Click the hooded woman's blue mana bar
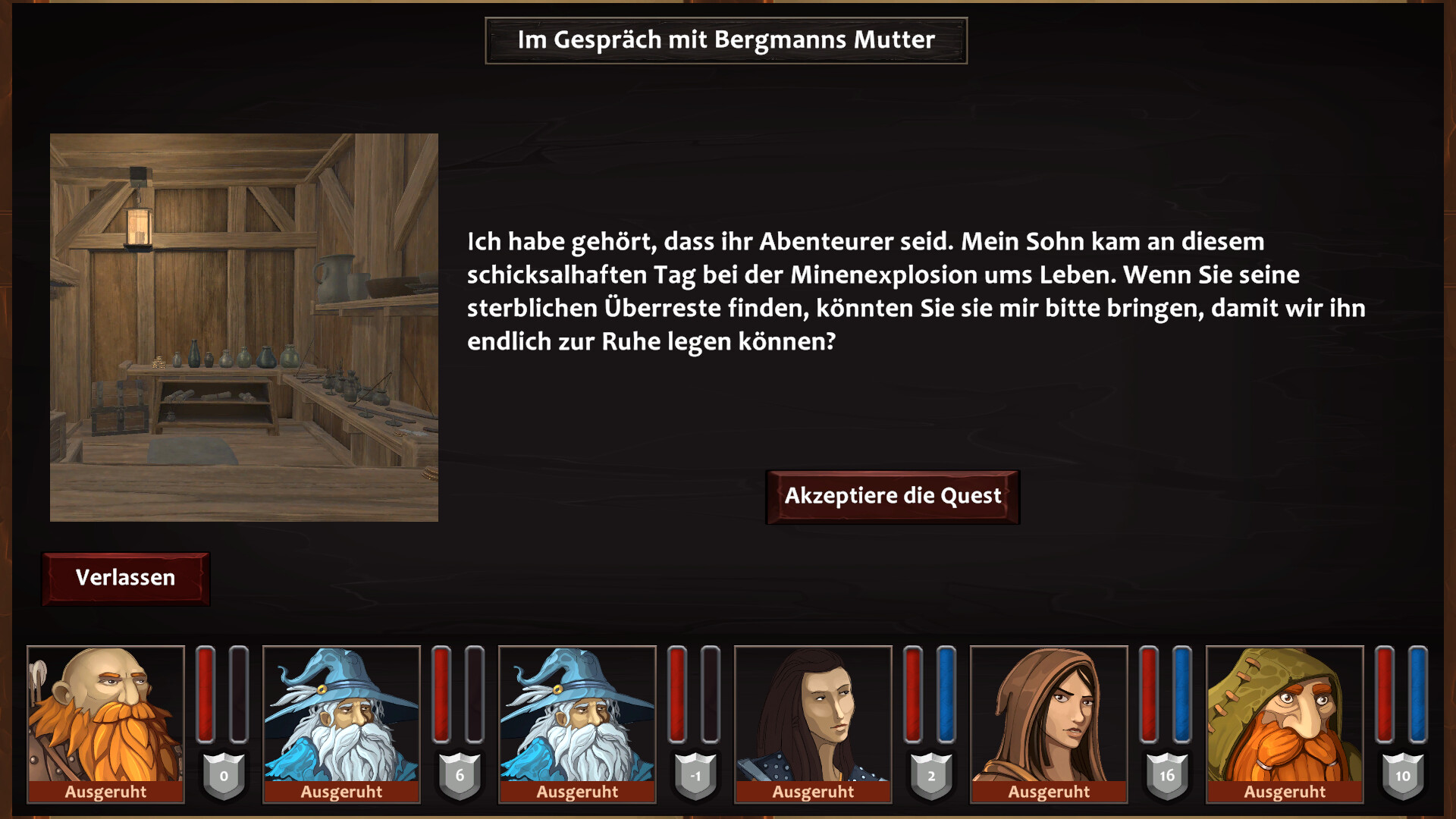This screenshot has height=819, width=1456. (x=1182, y=695)
